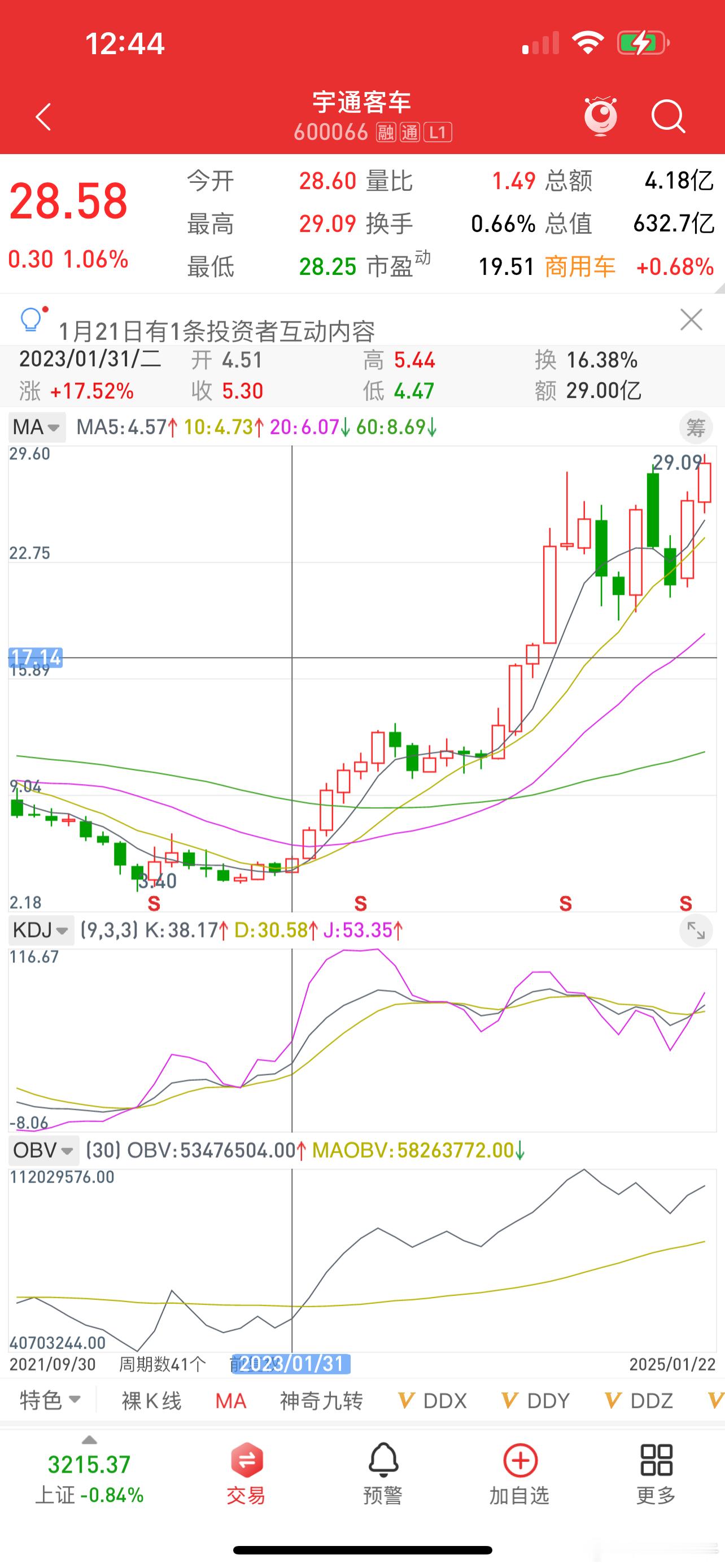The image size is (725, 1568).
Task: Tap the MA60 8.69 value
Action: pyautogui.click(x=396, y=427)
